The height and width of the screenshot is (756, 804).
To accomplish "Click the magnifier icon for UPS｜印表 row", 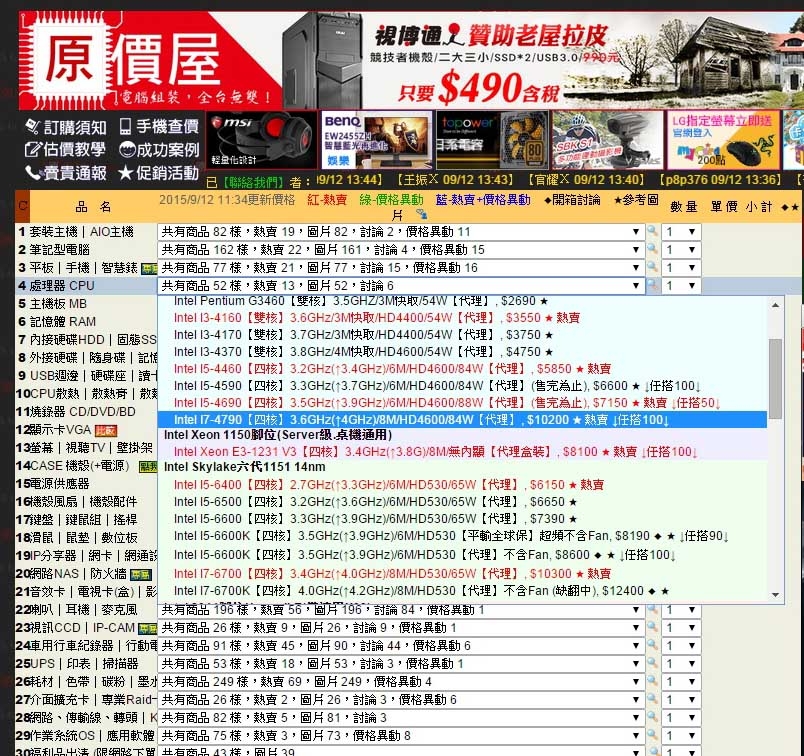I will point(652,664).
